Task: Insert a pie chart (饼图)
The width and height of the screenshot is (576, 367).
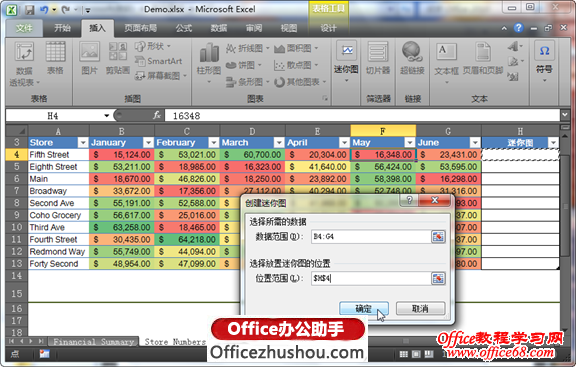Action: point(243,65)
